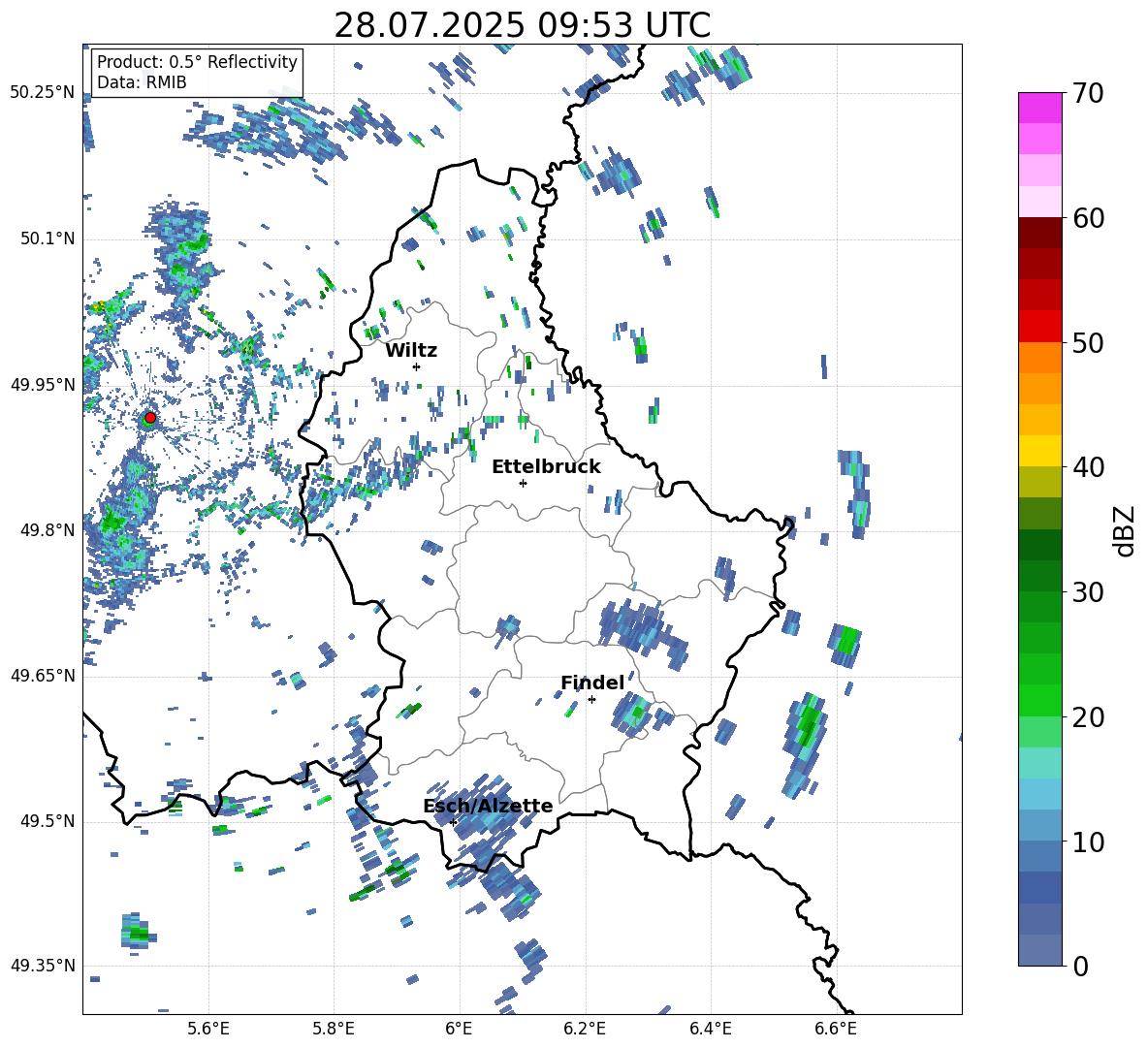1148x1048 pixels.
Task: Click the 49.65°N latitude label
Action: tap(43, 675)
